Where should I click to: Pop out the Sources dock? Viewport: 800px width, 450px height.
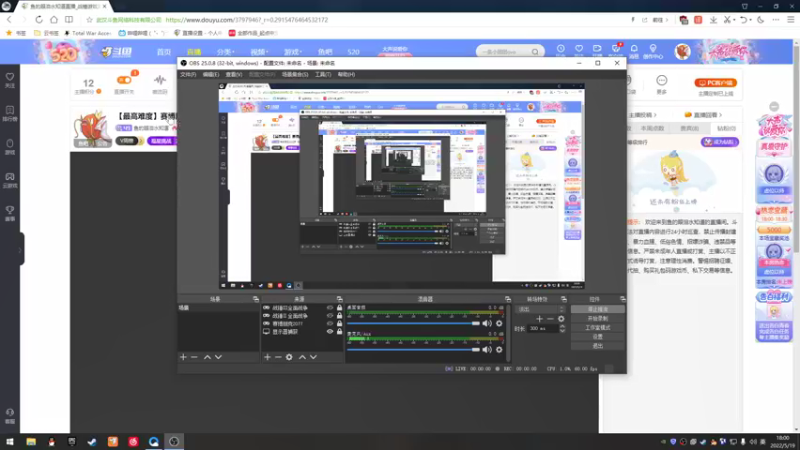tap(339, 299)
